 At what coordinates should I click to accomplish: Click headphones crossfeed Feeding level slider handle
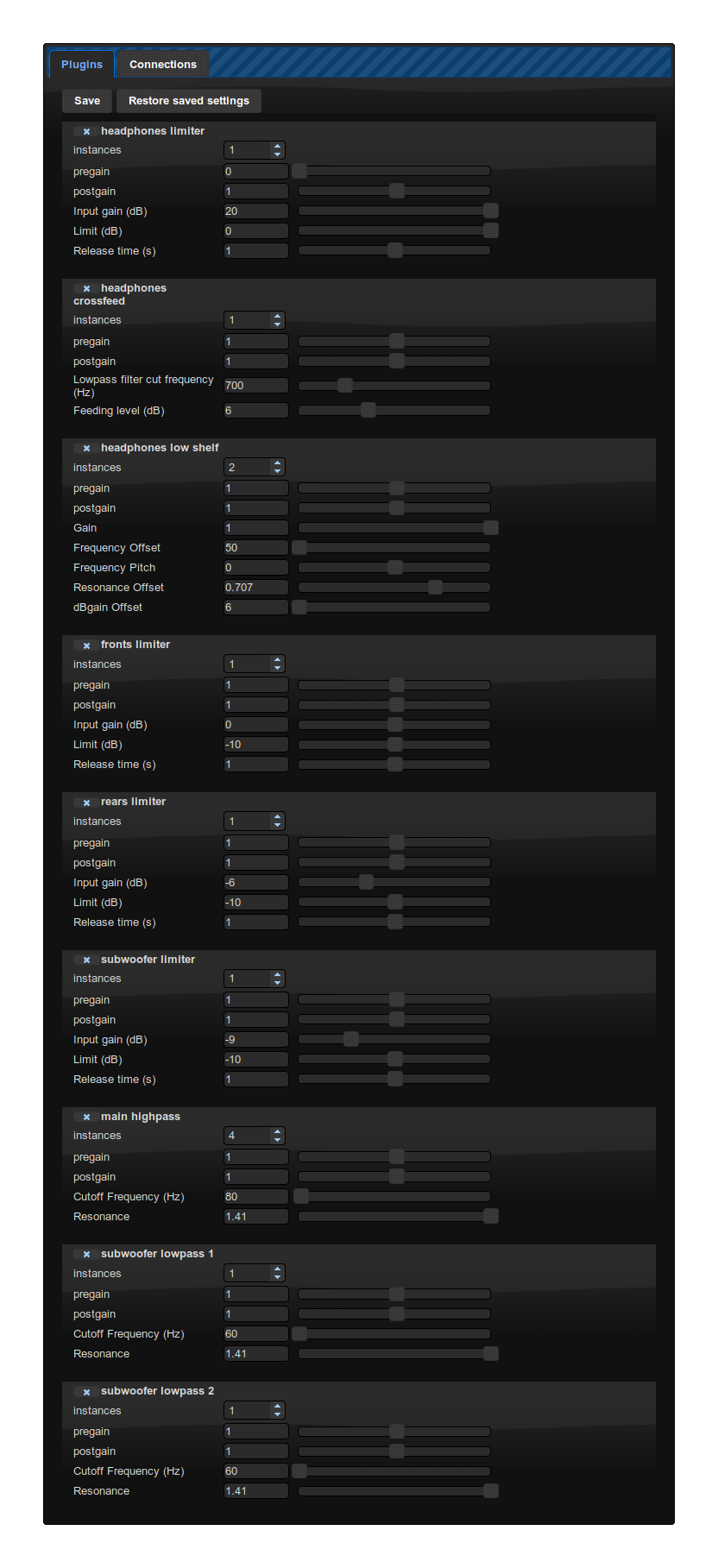pyautogui.click(x=368, y=410)
